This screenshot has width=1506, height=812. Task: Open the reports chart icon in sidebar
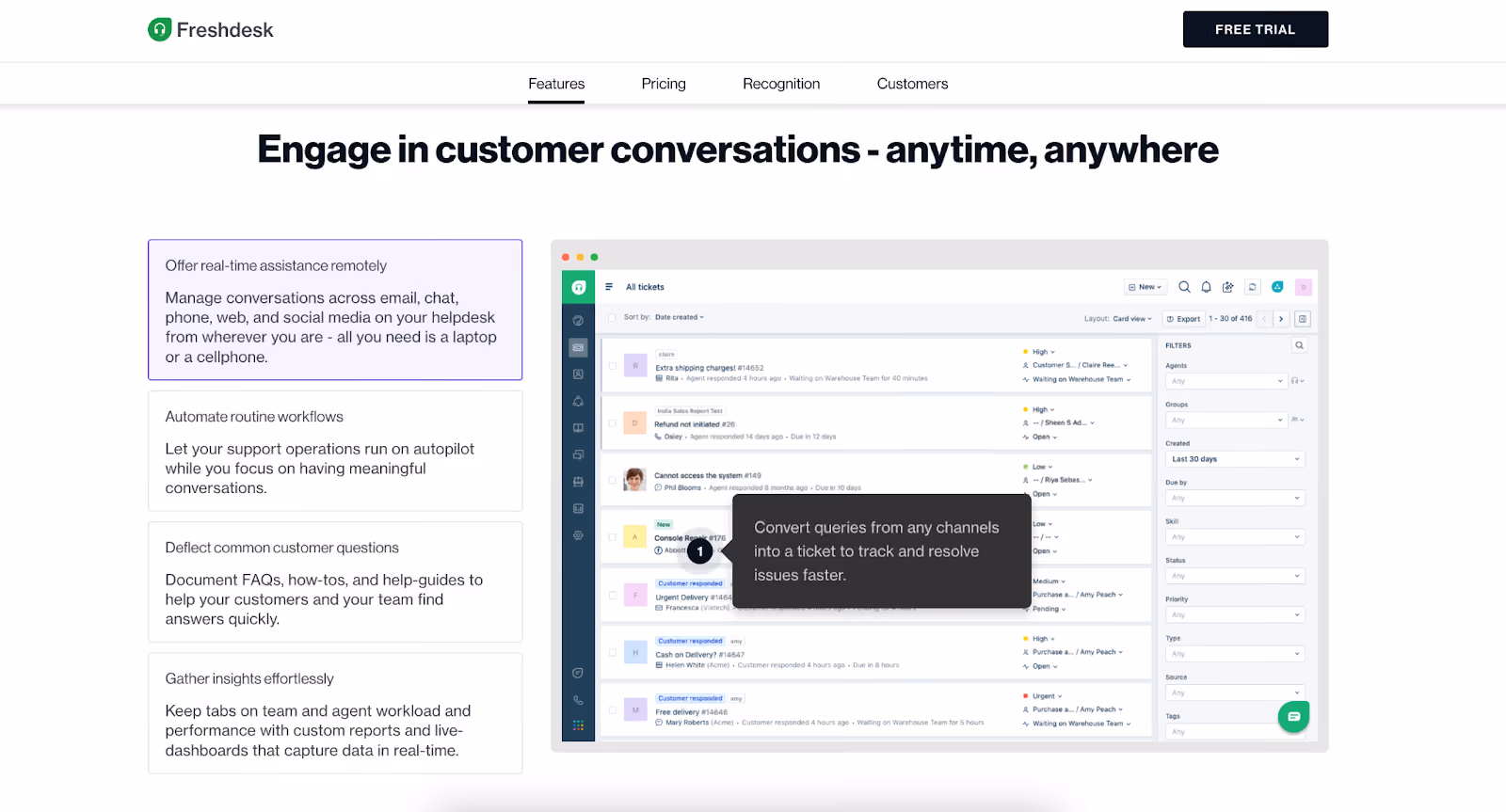578,509
